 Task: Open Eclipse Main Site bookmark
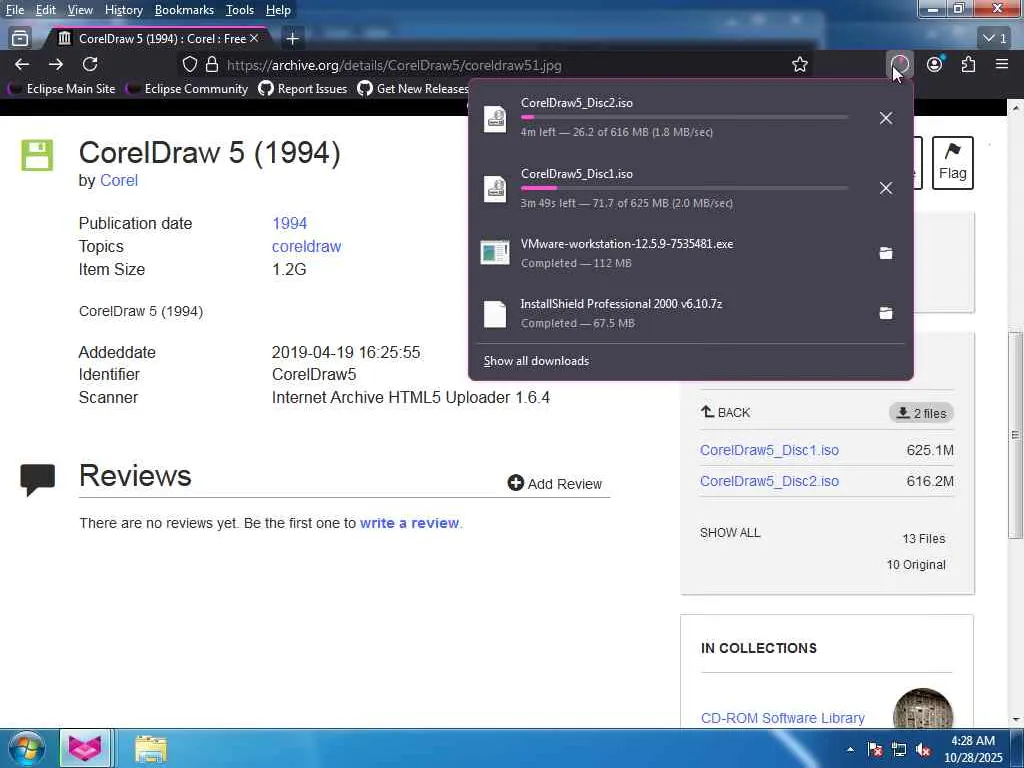63,88
